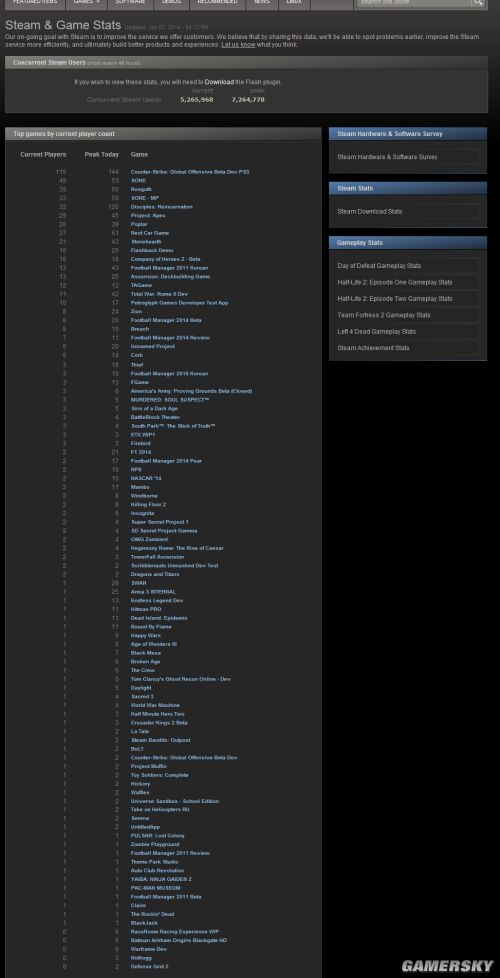Open America's Army: Proving Grounds Beta link
The image size is (500, 978).
[191, 391]
